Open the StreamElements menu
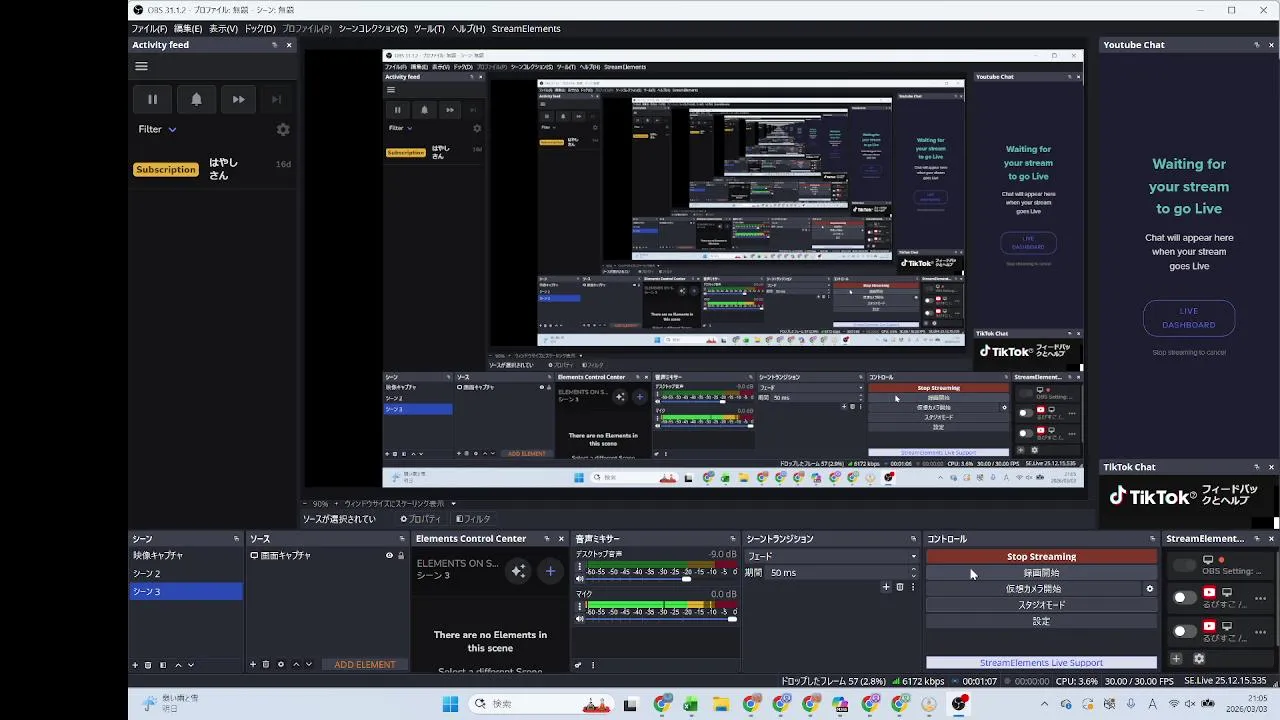 pyautogui.click(x=526, y=29)
